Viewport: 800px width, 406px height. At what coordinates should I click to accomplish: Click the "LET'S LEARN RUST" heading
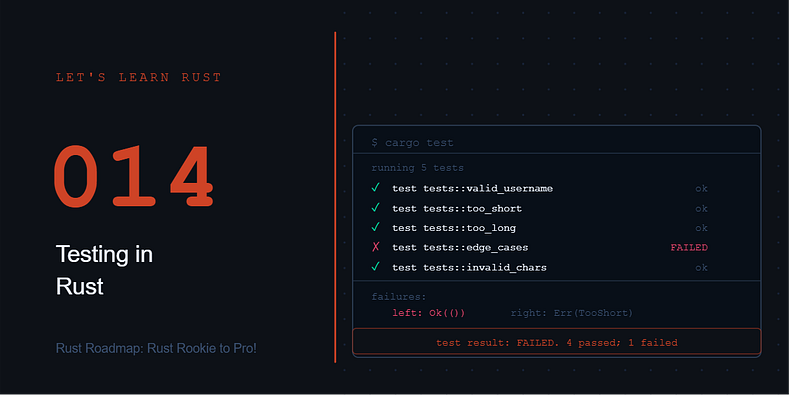pyautogui.click(x=138, y=78)
